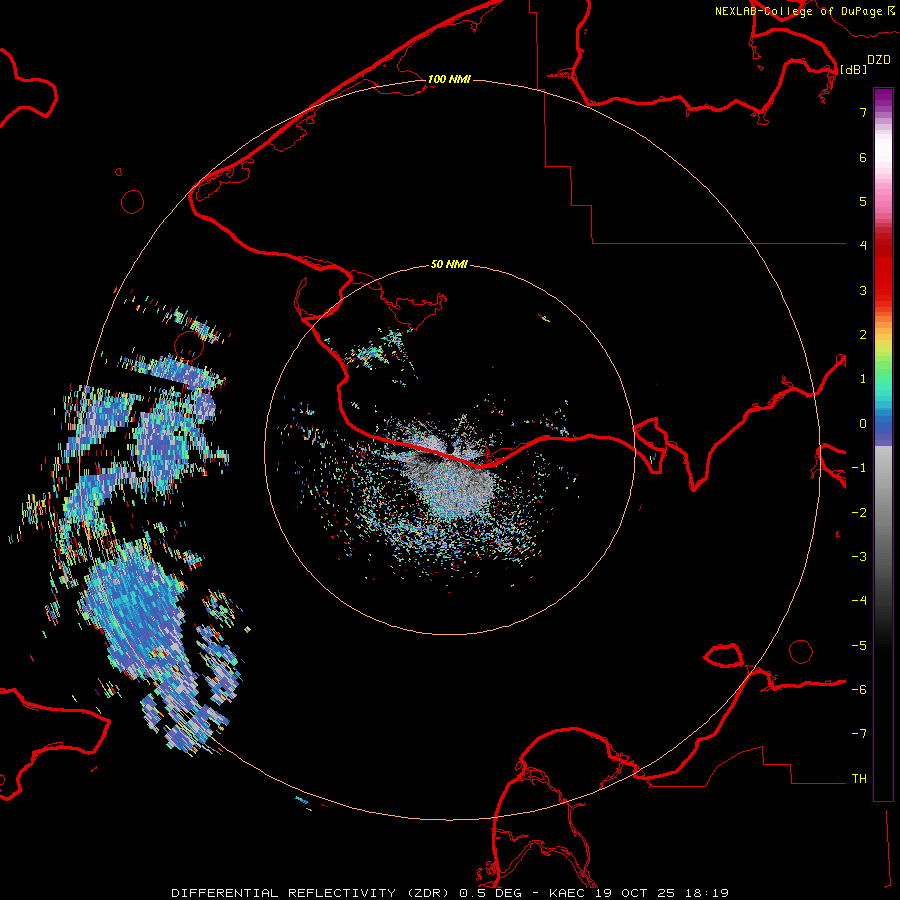
Task: Select the "DZD" product label above the color bar
Action: click(879, 60)
